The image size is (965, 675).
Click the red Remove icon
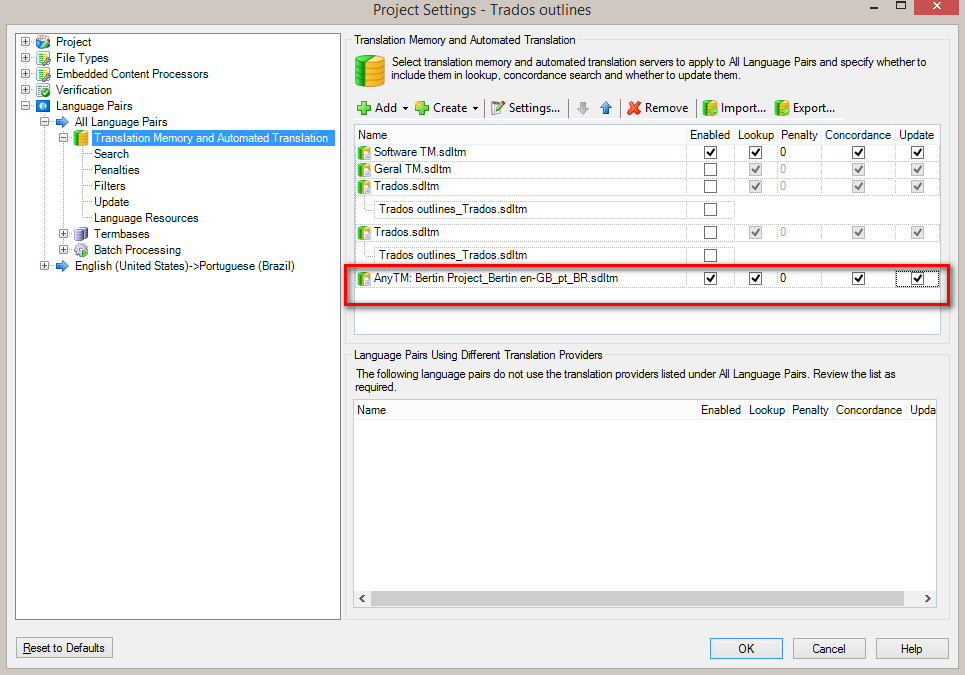click(x=634, y=108)
